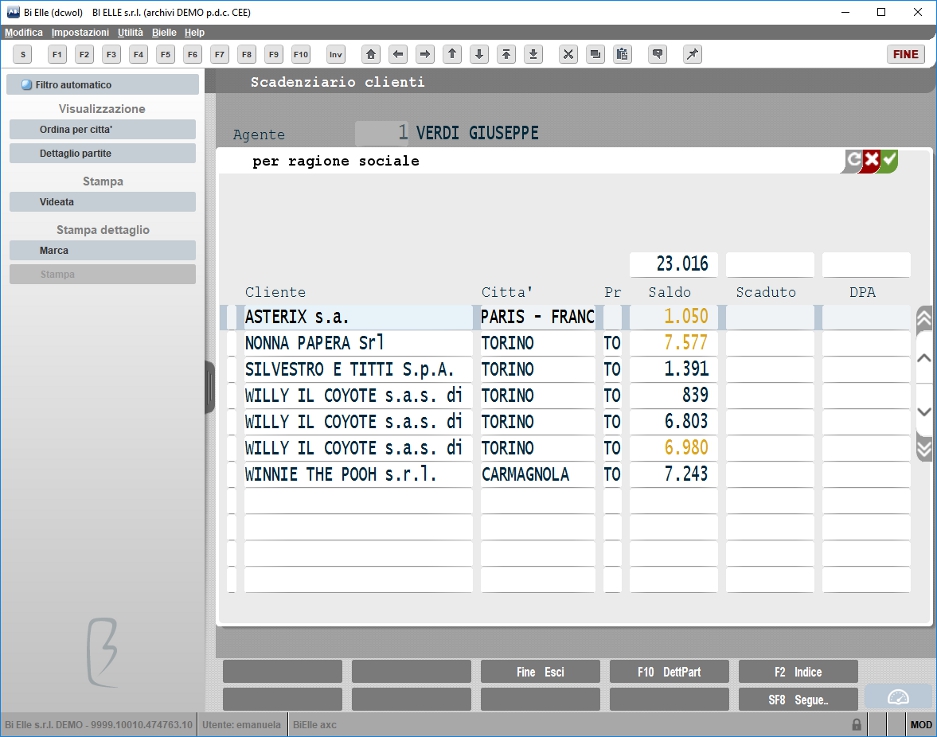Click the plain down arrow toolbar icon
937x737 pixels.
479,54
